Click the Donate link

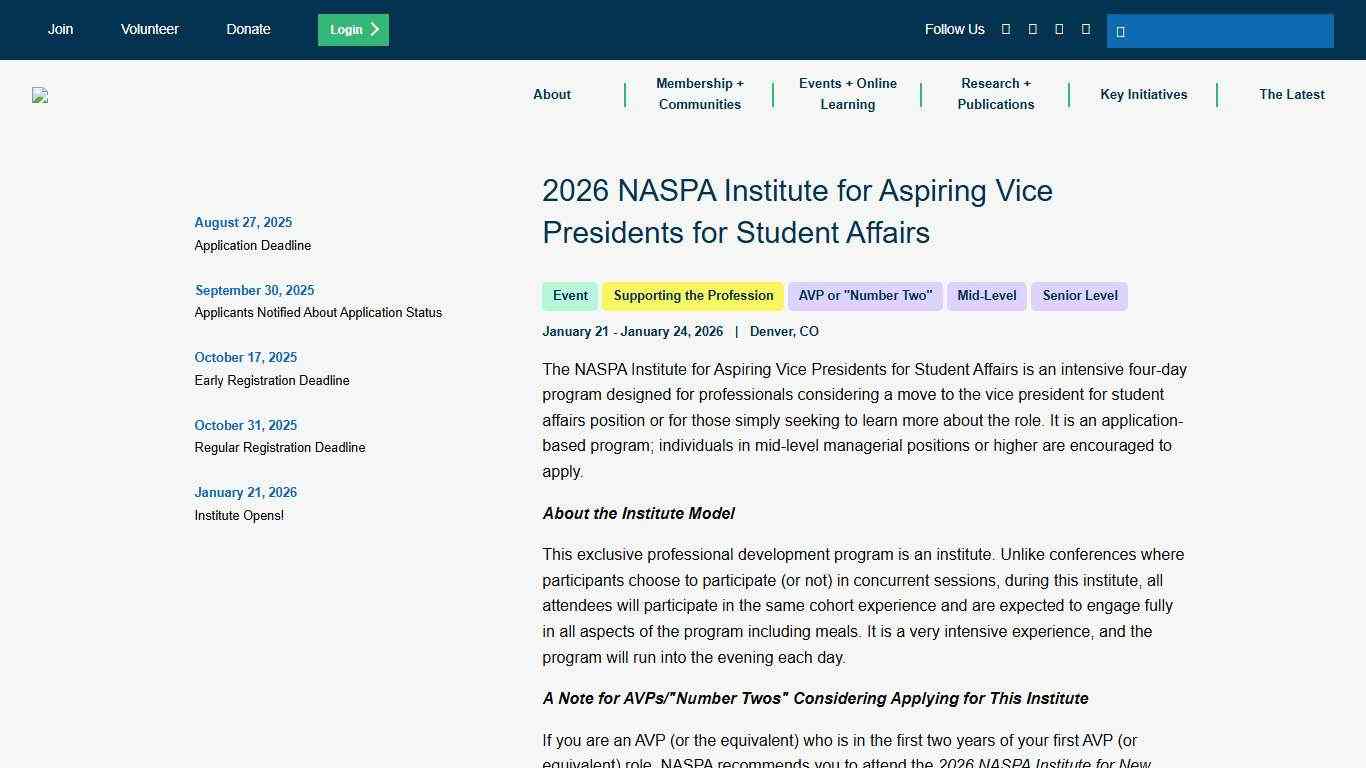tap(248, 29)
